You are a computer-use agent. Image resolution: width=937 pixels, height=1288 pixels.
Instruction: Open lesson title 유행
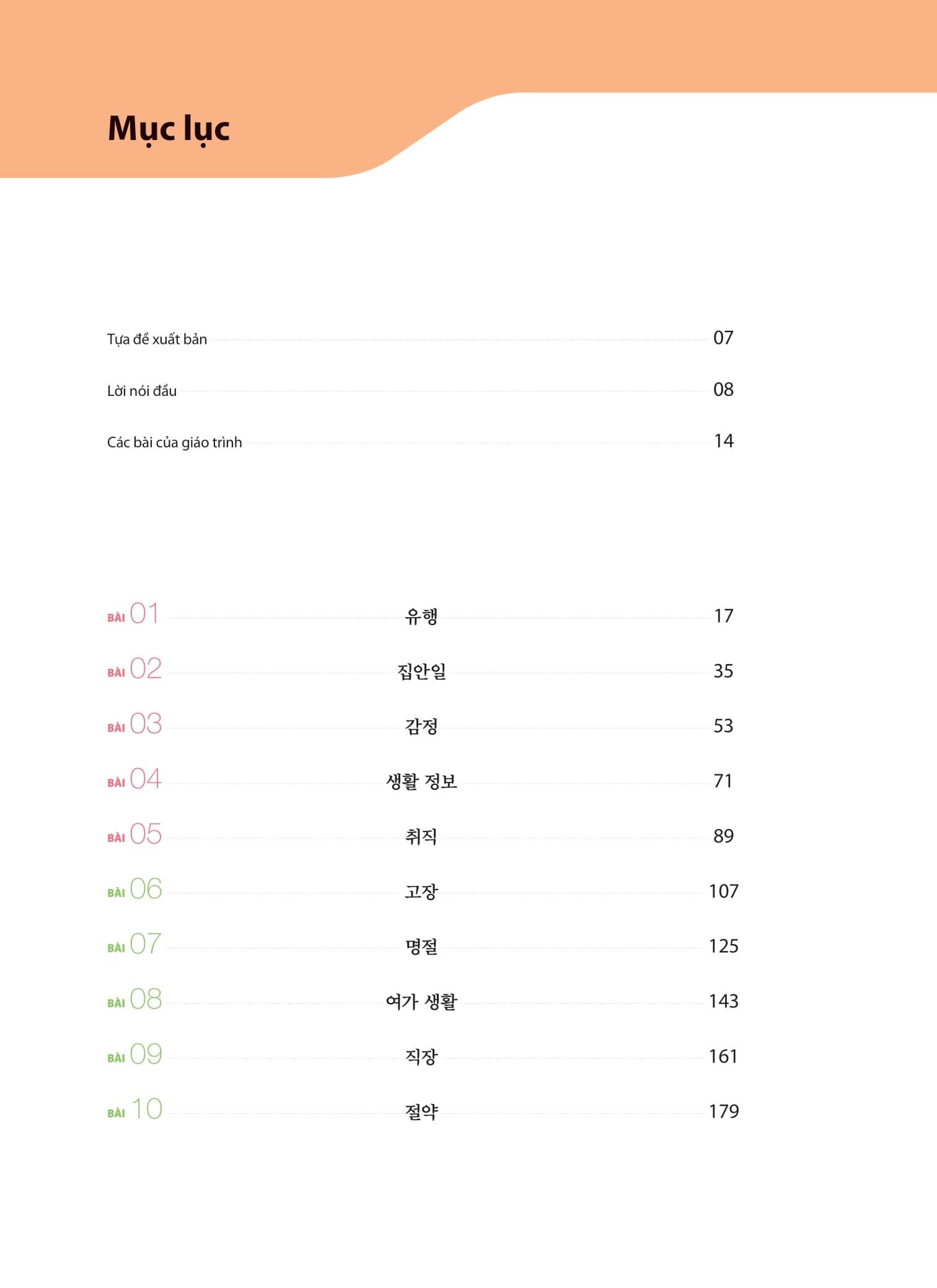click(421, 616)
